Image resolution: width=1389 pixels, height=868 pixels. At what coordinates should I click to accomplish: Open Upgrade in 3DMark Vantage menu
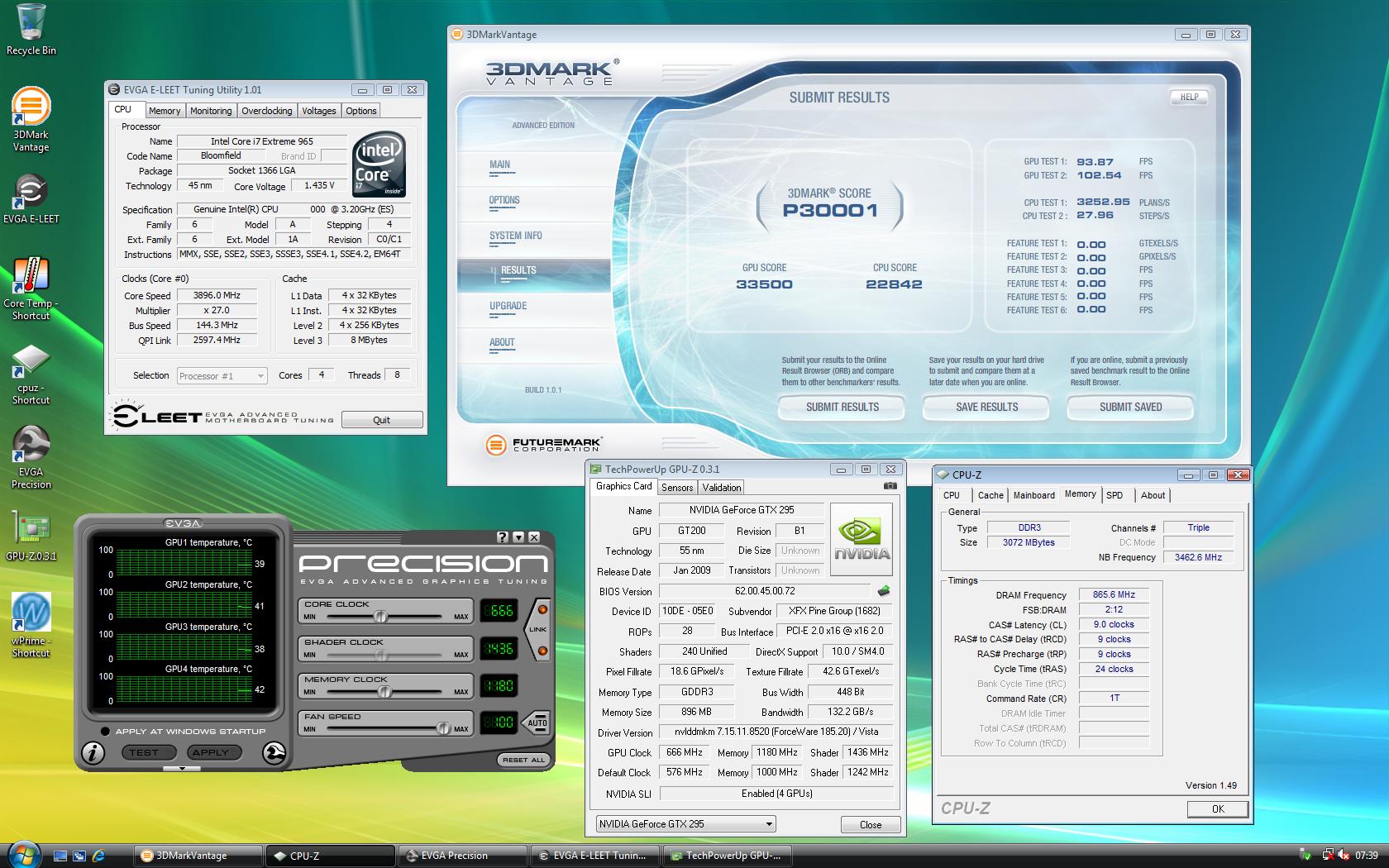coord(508,306)
